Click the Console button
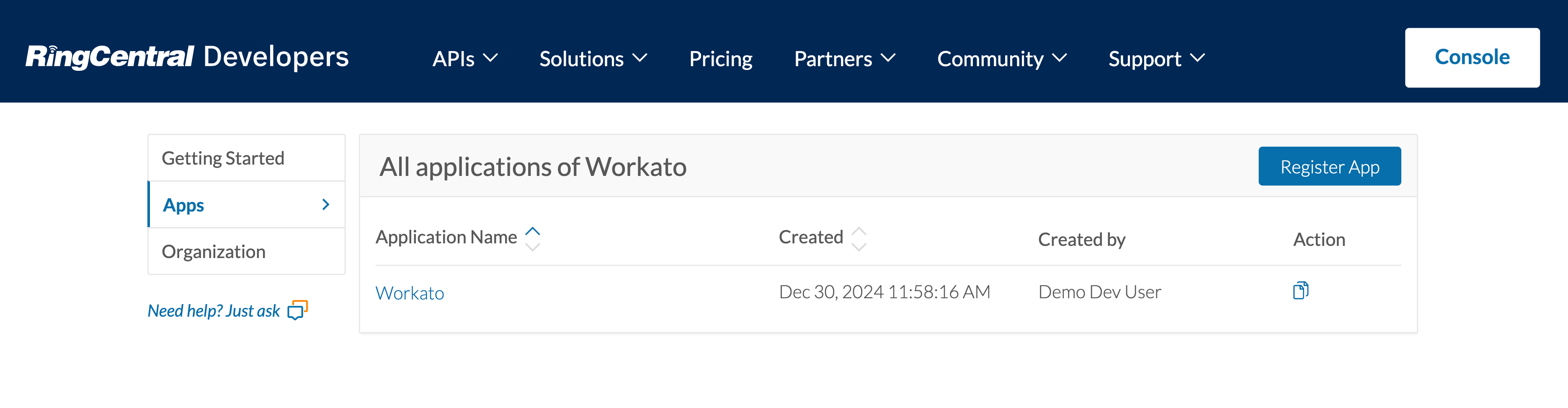 point(1473,57)
